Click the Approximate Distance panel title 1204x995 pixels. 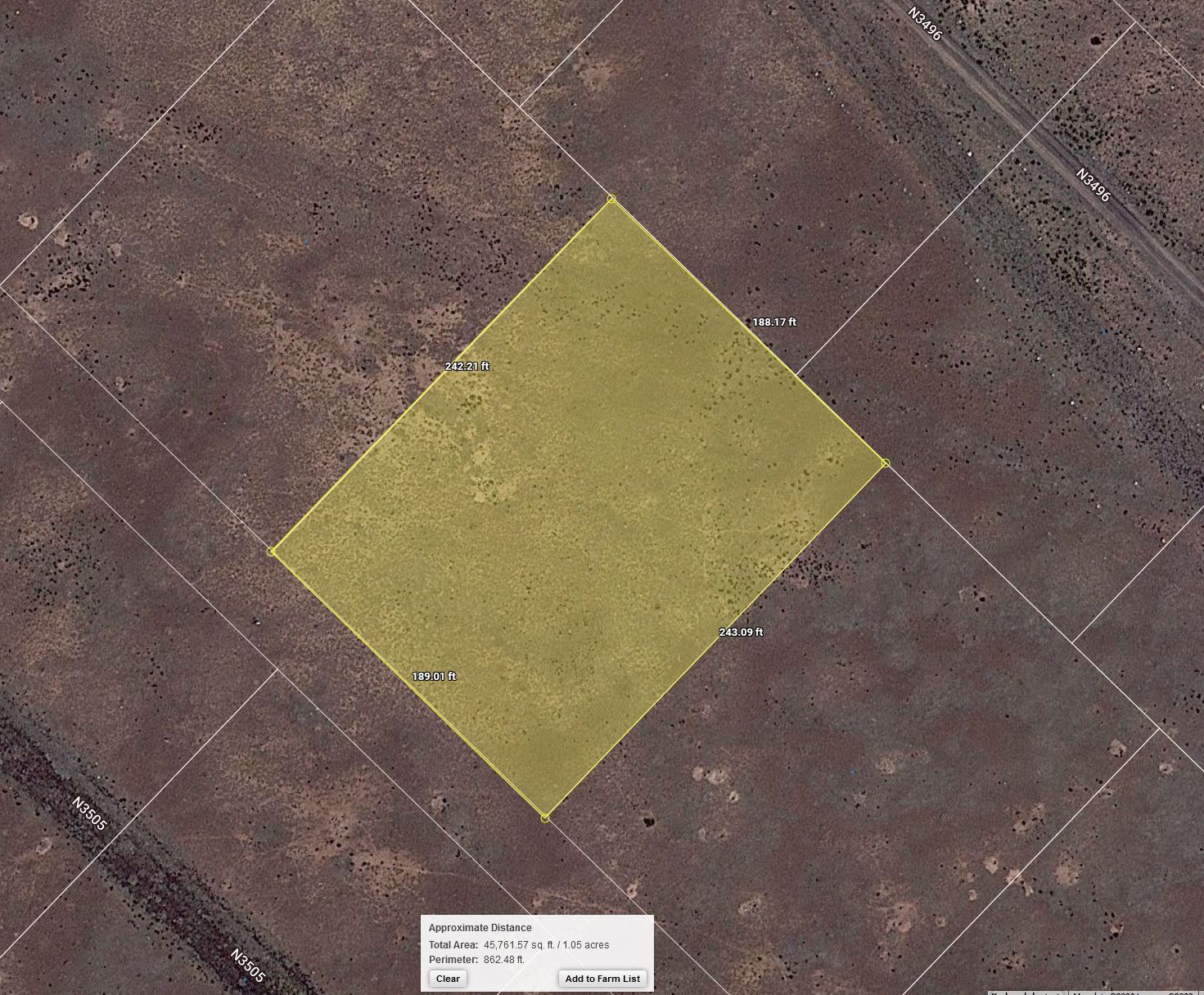[x=480, y=928]
